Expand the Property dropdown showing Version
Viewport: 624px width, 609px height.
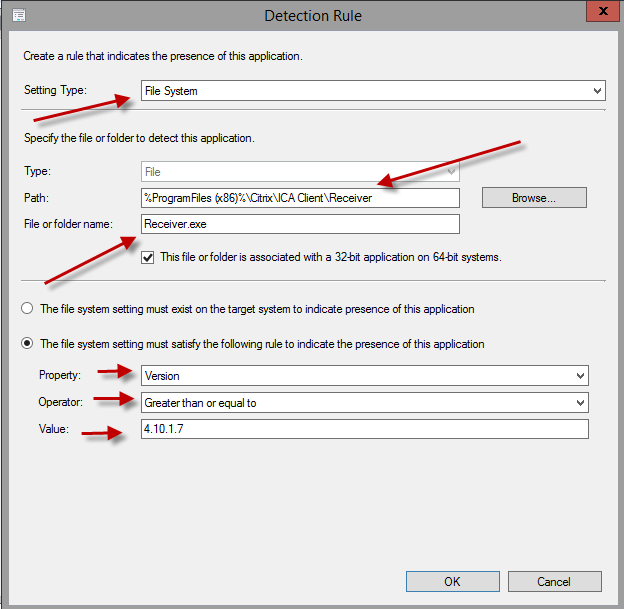pos(364,375)
